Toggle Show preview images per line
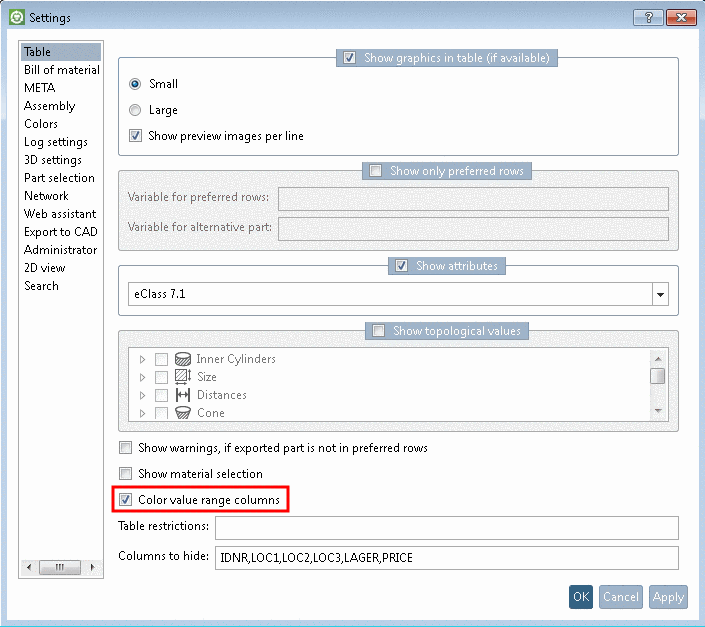 (x=135, y=136)
